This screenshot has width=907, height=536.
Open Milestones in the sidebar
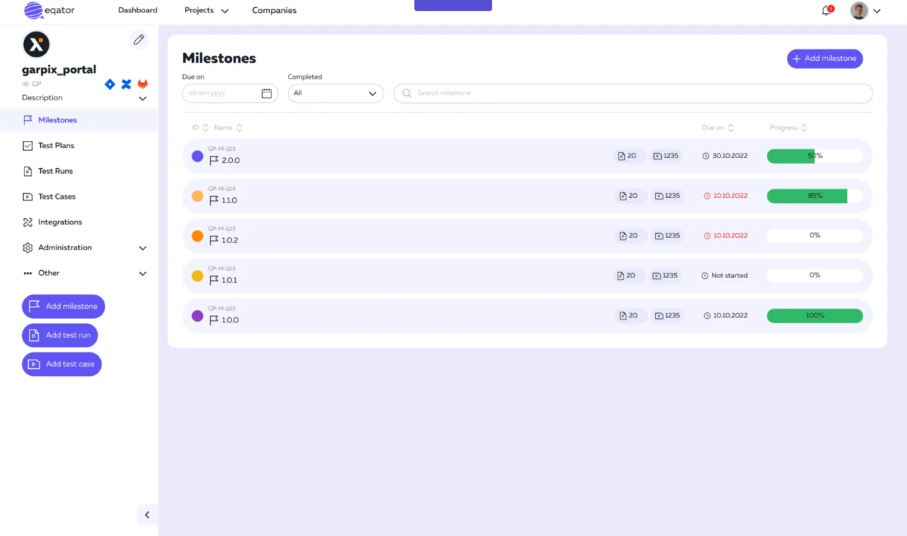pyautogui.click(x=79, y=120)
